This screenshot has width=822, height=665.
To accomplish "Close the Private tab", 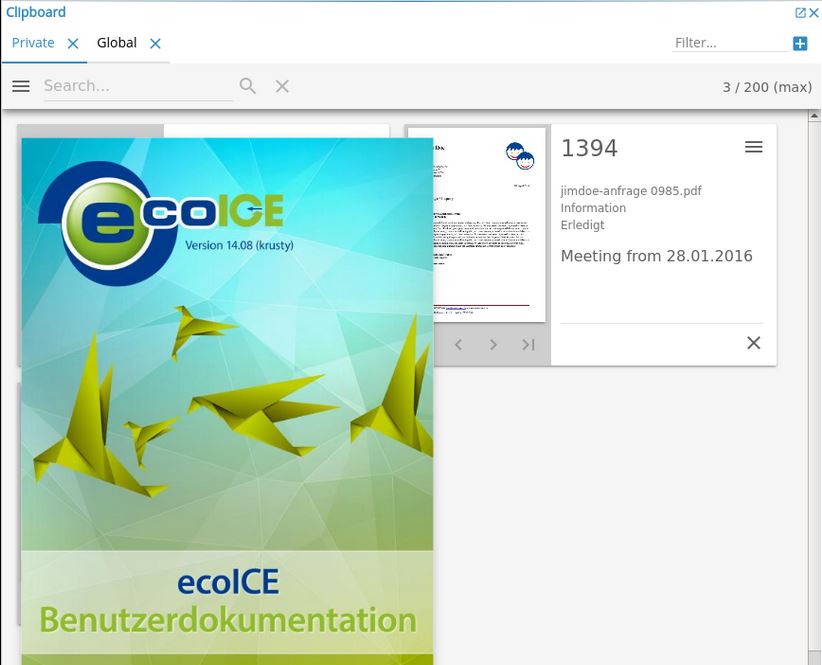I will click(x=73, y=43).
